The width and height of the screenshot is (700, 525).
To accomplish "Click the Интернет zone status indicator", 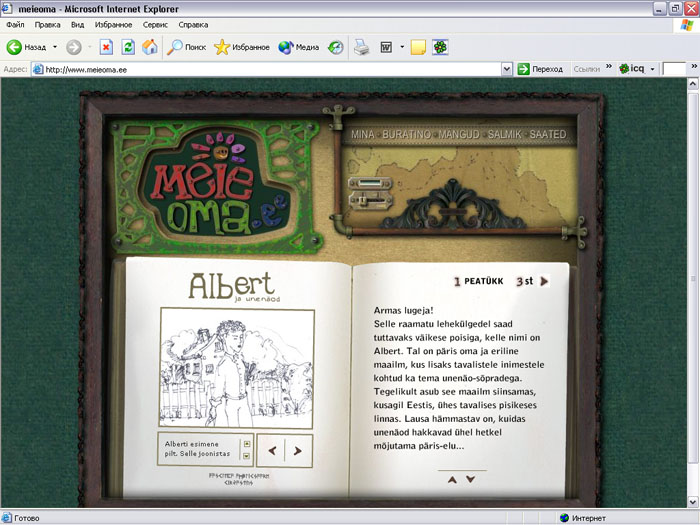I will (x=583, y=518).
